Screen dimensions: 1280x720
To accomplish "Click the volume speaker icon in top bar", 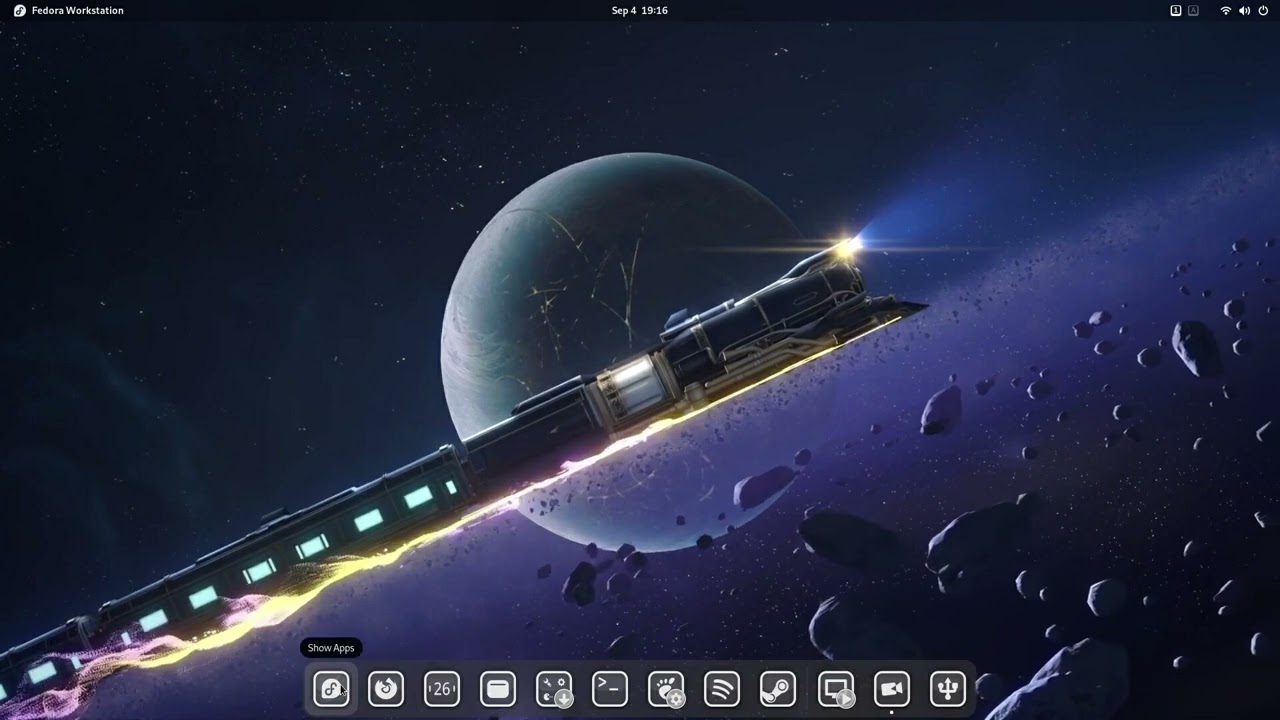I will (1245, 10).
